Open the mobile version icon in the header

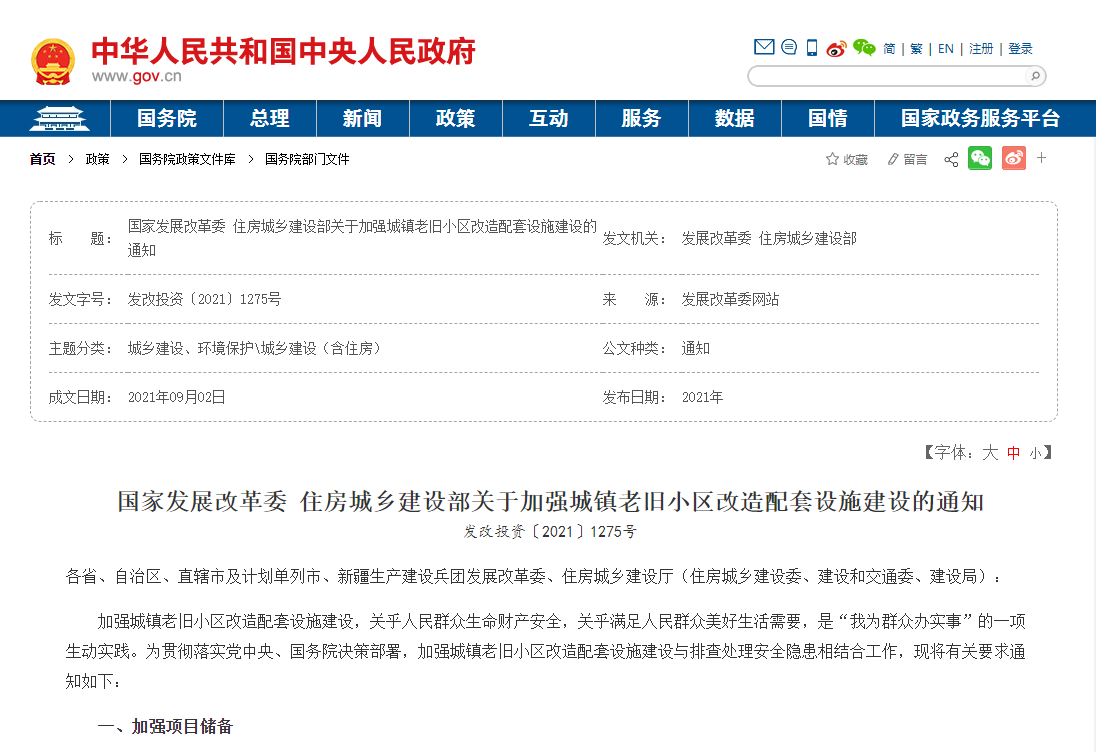811,47
